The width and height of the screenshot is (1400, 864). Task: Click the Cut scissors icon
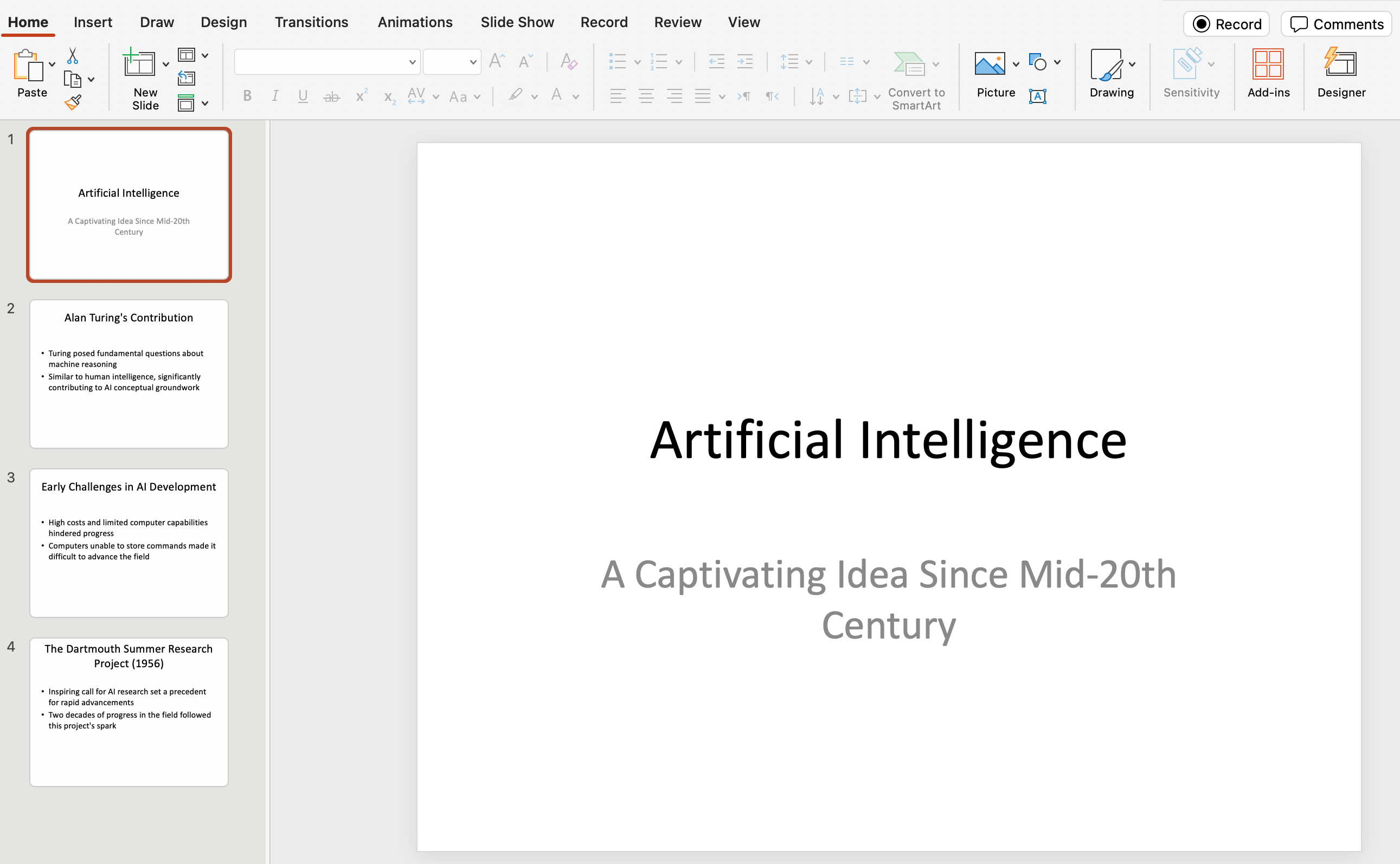73,56
